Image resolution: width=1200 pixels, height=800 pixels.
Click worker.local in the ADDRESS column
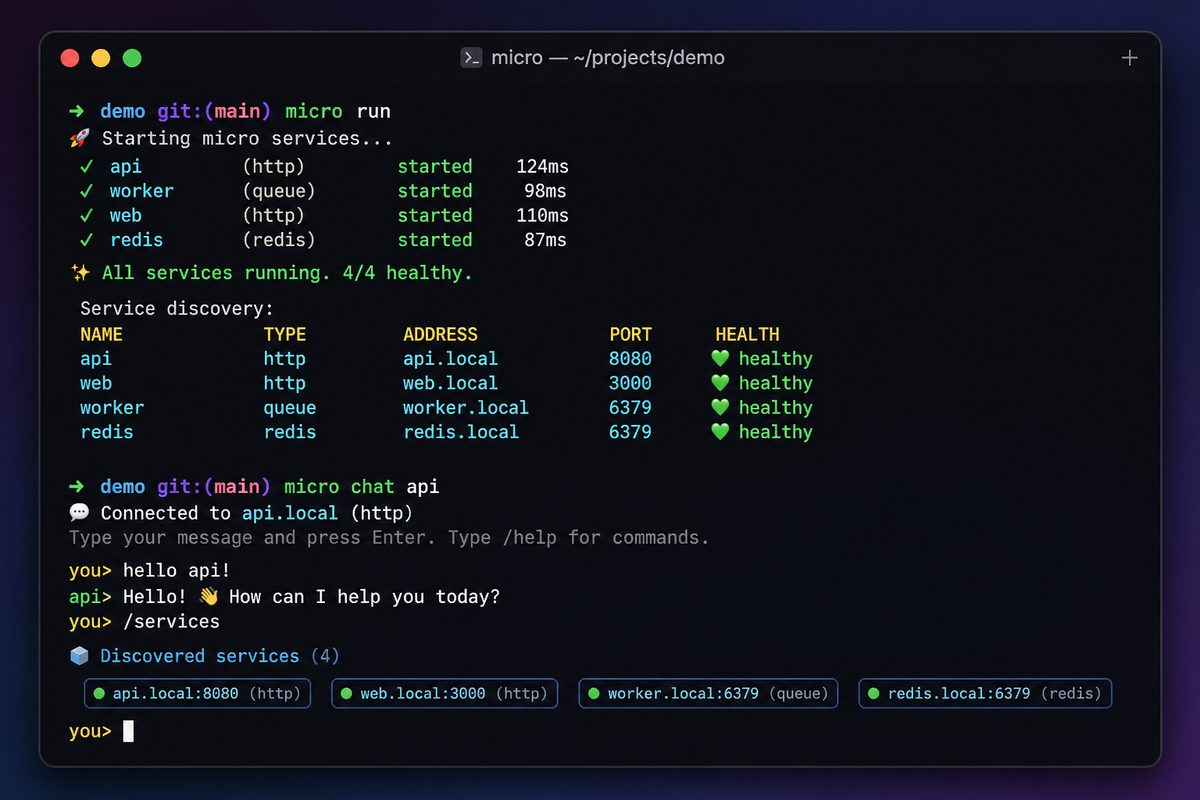coord(466,408)
